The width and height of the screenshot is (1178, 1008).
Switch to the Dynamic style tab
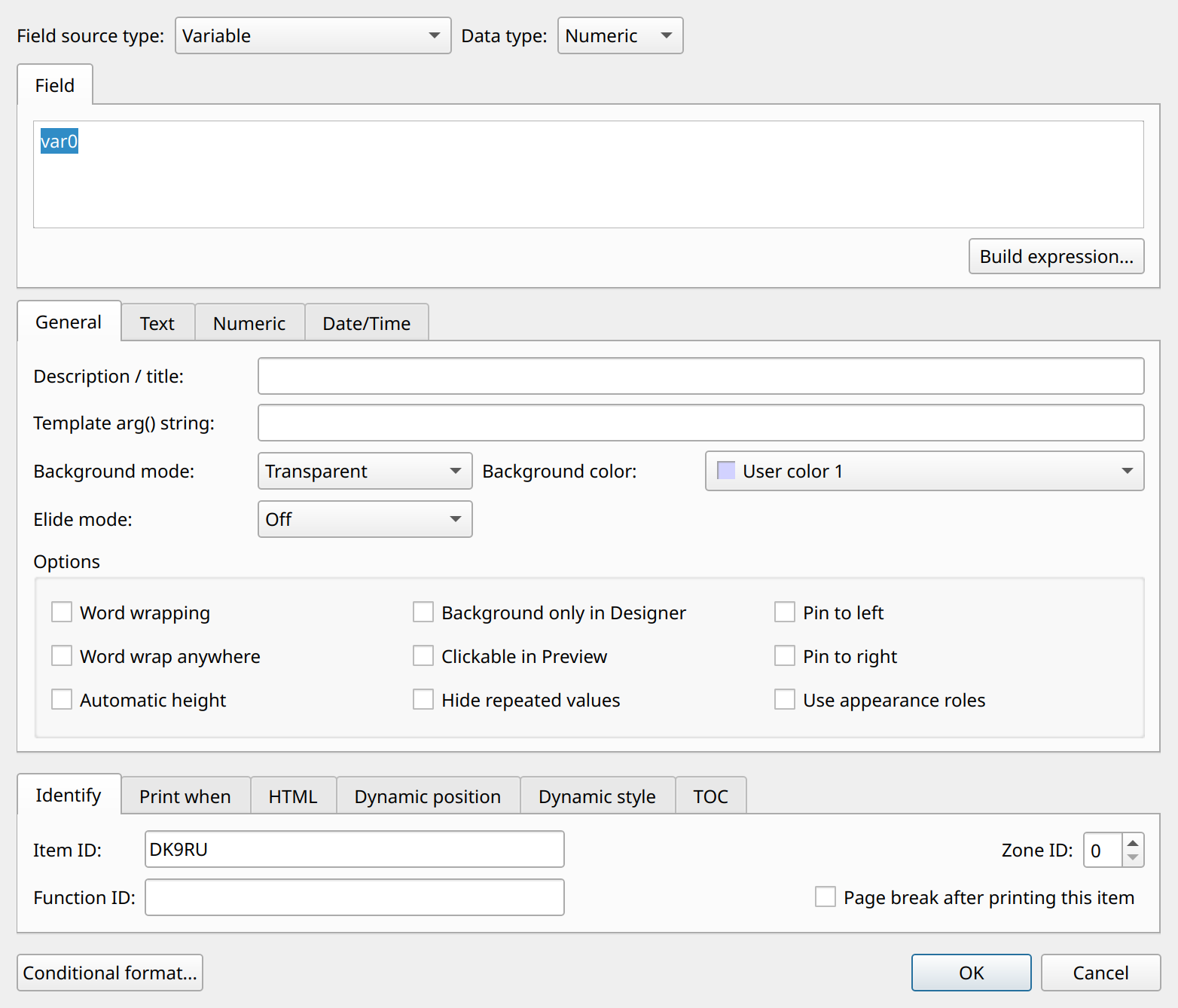[x=597, y=796]
